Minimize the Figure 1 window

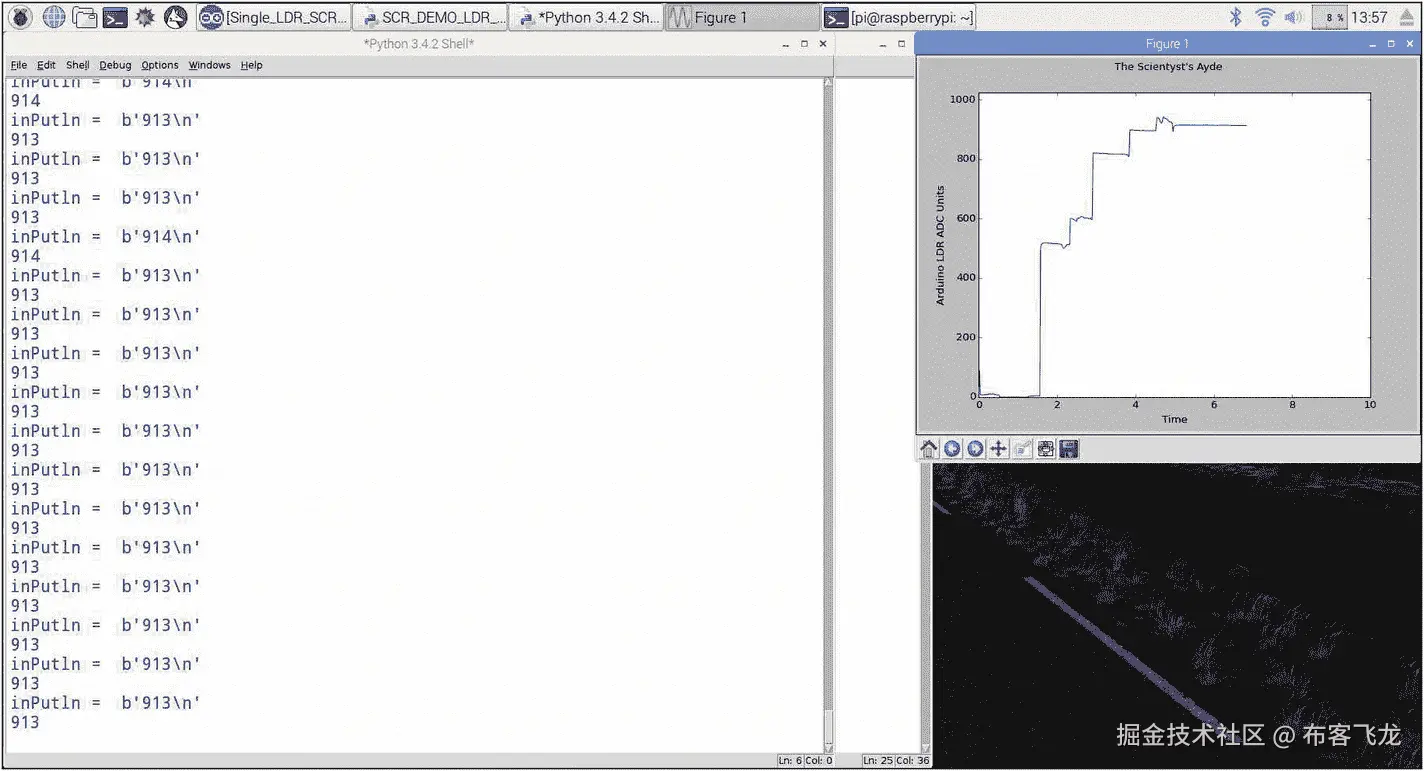click(x=1373, y=43)
